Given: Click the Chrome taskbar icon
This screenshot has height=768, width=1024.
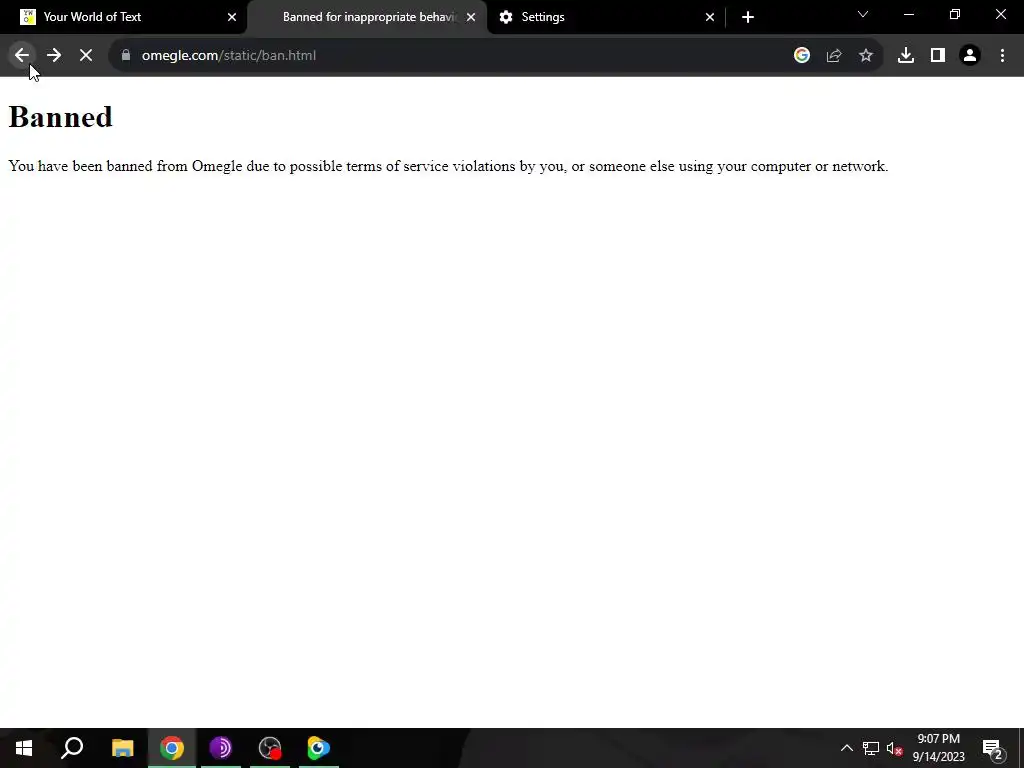Looking at the screenshot, I should coord(172,748).
